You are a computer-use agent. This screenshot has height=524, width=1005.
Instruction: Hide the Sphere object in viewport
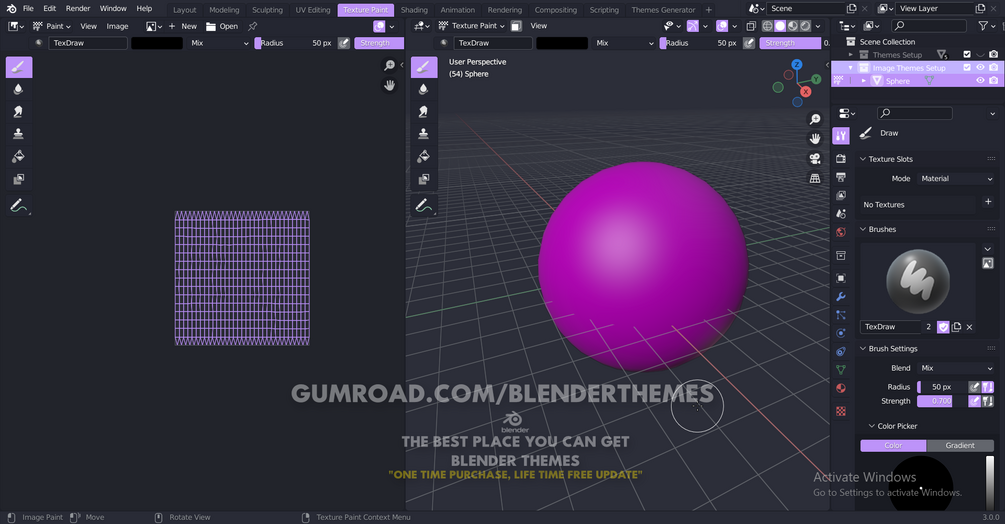(980, 81)
